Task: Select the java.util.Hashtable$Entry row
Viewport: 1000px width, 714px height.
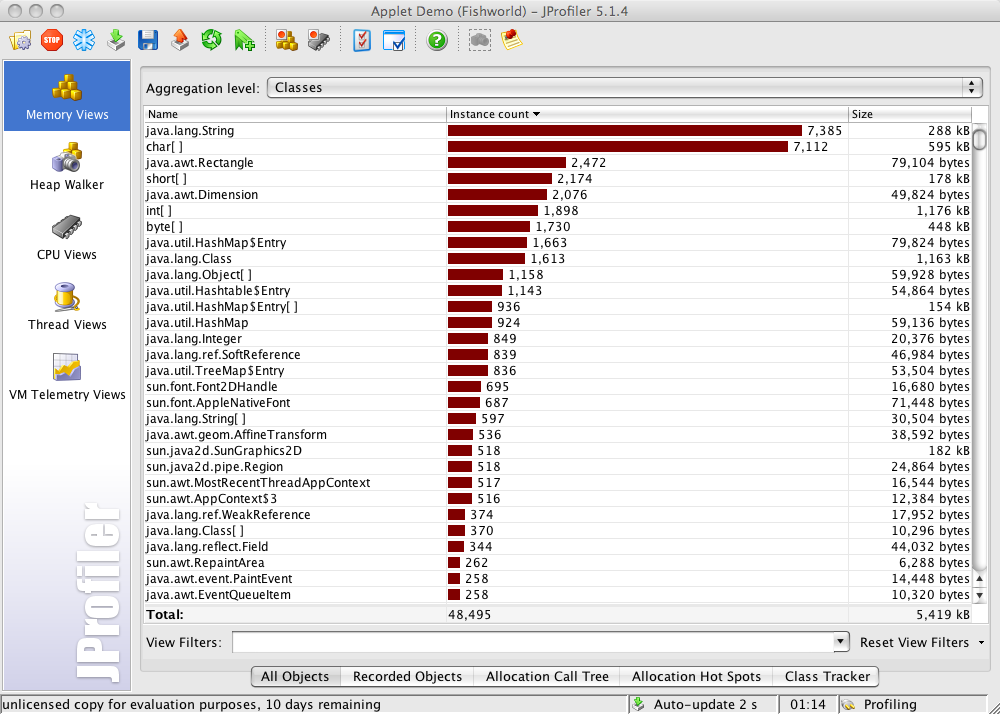Action: (558, 291)
